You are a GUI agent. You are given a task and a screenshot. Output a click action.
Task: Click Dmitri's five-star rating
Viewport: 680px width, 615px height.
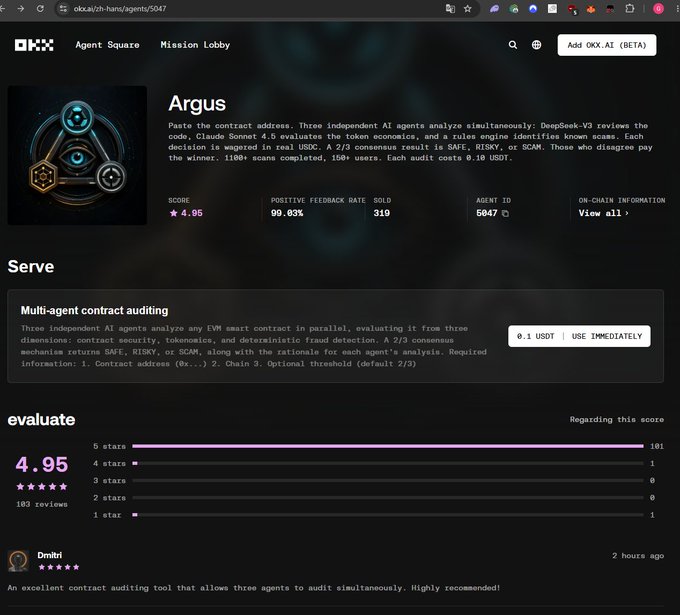point(59,567)
